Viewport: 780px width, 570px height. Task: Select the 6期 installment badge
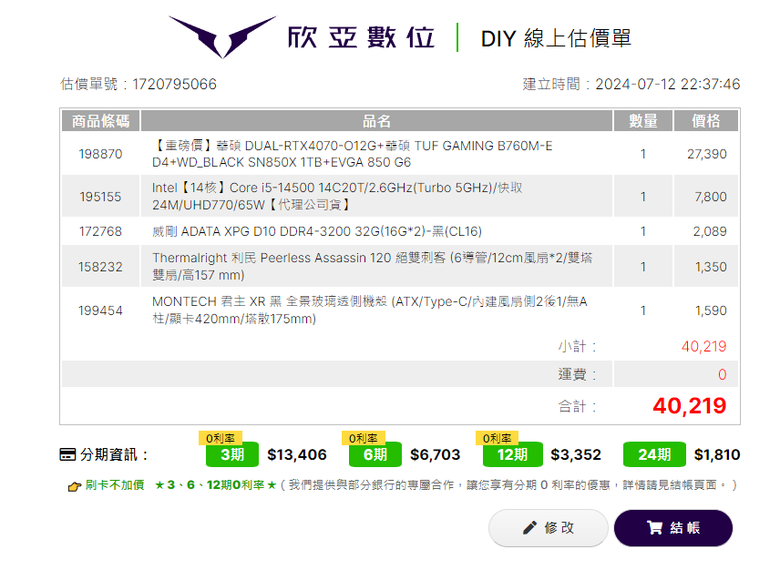tap(375, 455)
